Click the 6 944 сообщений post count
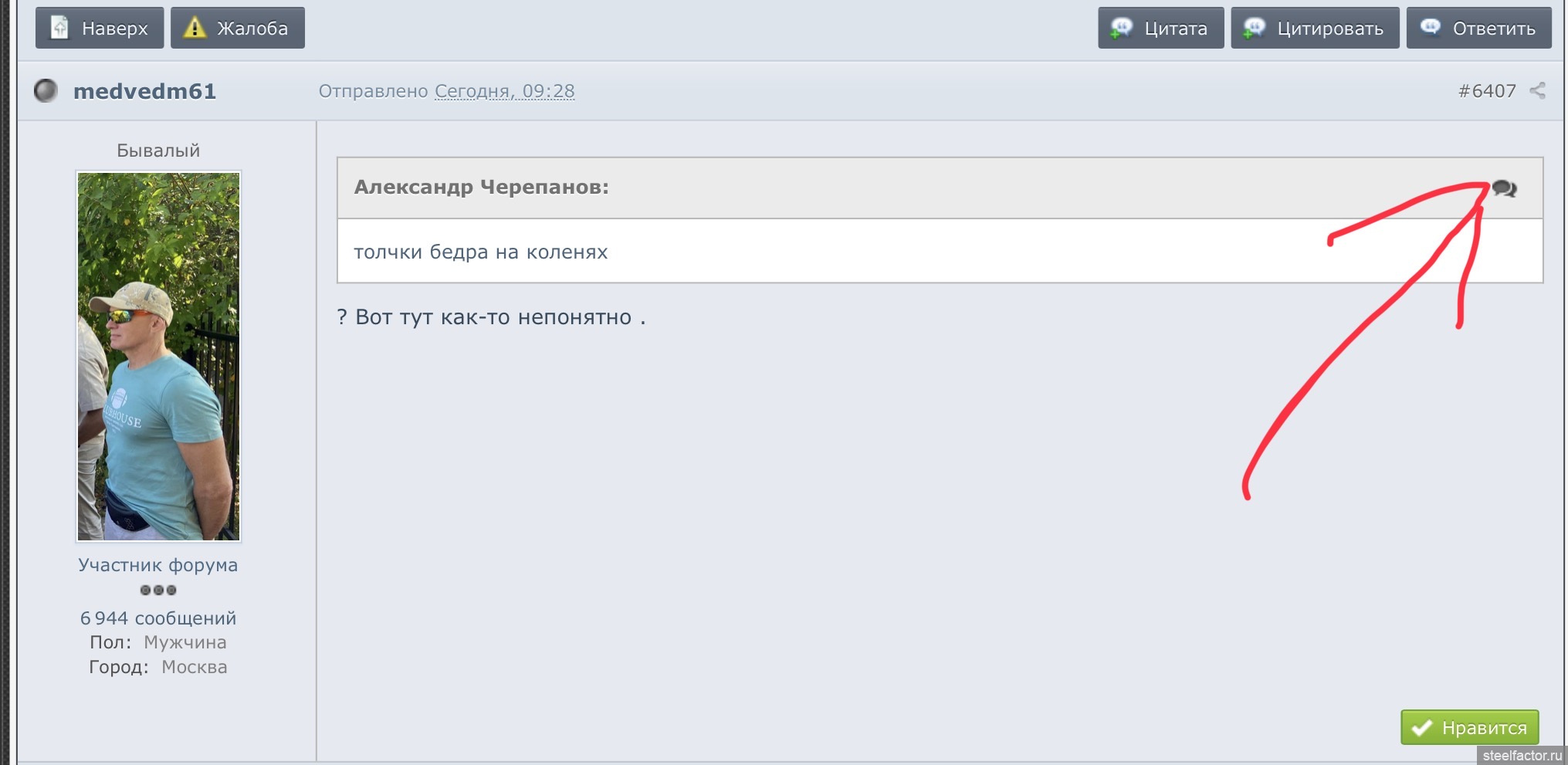Viewport: 1568px width, 765px height. coord(158,618)
